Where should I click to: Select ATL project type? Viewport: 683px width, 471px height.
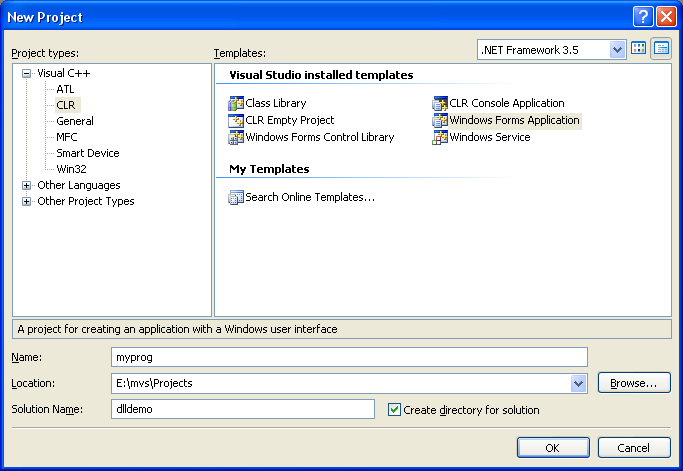tap(65, 89)
